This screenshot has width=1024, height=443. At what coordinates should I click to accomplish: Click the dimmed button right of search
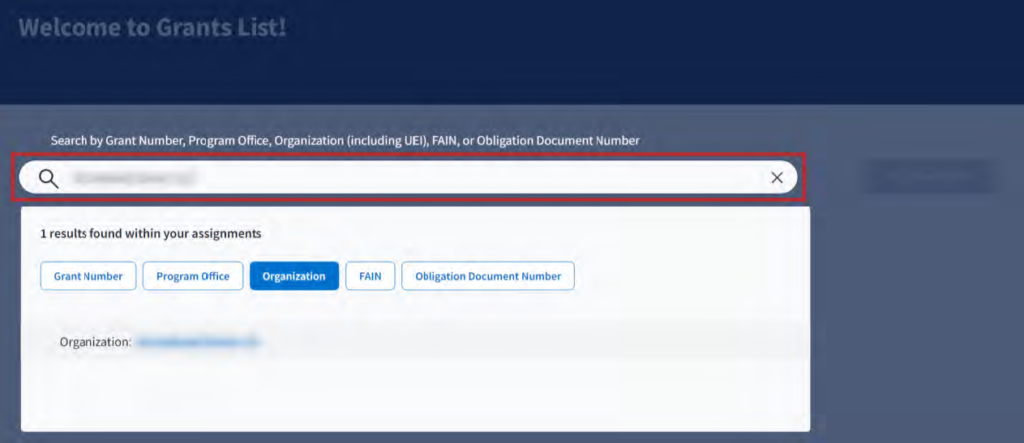click(929, 177)
